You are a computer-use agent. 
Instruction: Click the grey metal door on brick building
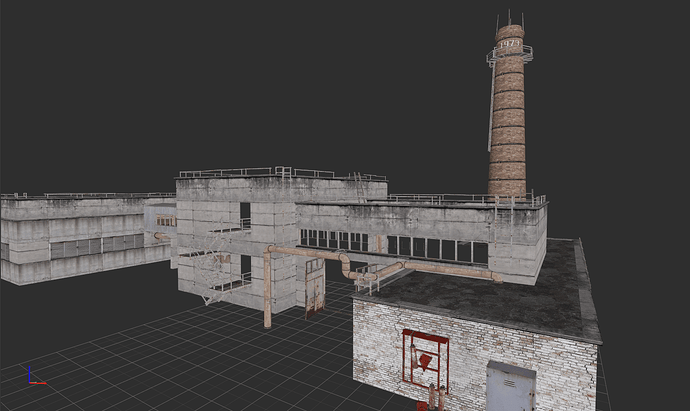tap(510, 388)
